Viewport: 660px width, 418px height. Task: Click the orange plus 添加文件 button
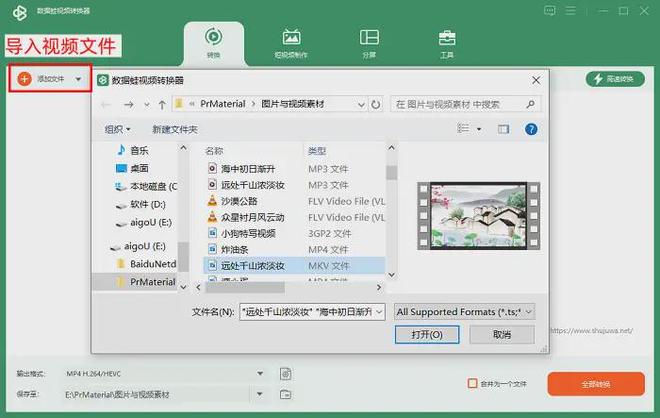[41, 79]
